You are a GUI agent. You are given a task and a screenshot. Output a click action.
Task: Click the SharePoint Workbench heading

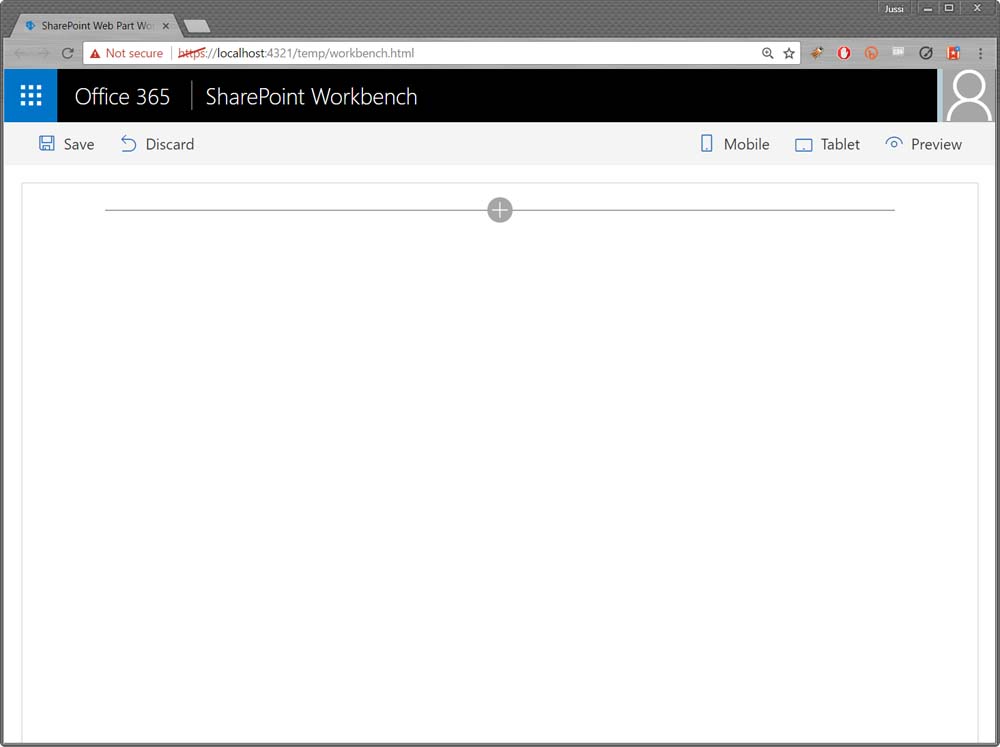311,96
